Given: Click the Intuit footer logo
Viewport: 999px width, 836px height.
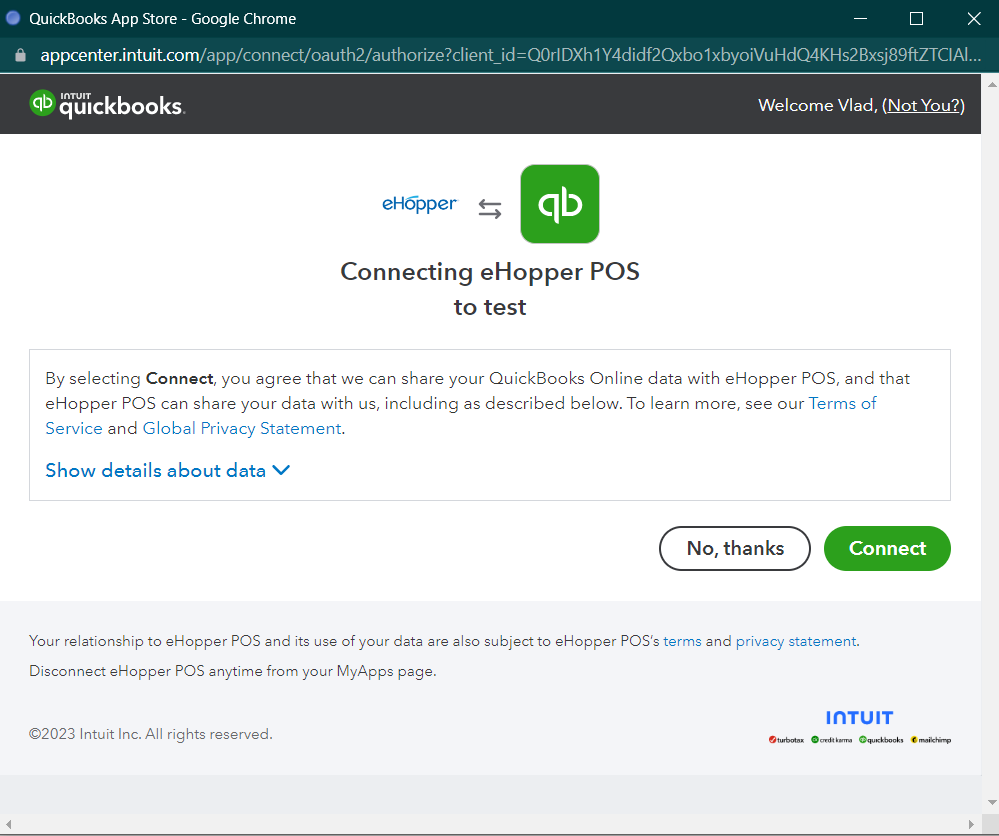Looking at the screenshot, I should pos(859,717).
